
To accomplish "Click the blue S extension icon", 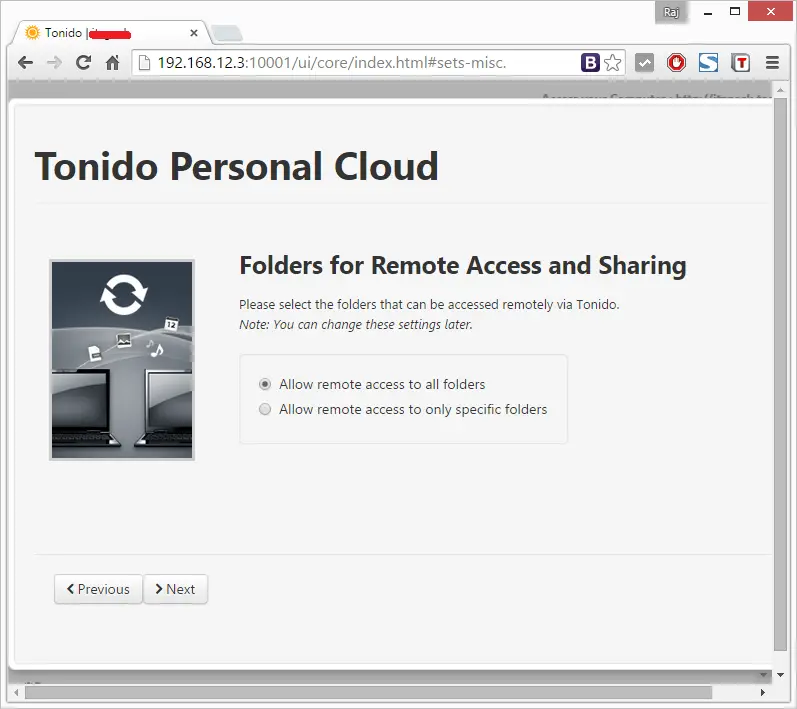I will (x=708, y=63).
